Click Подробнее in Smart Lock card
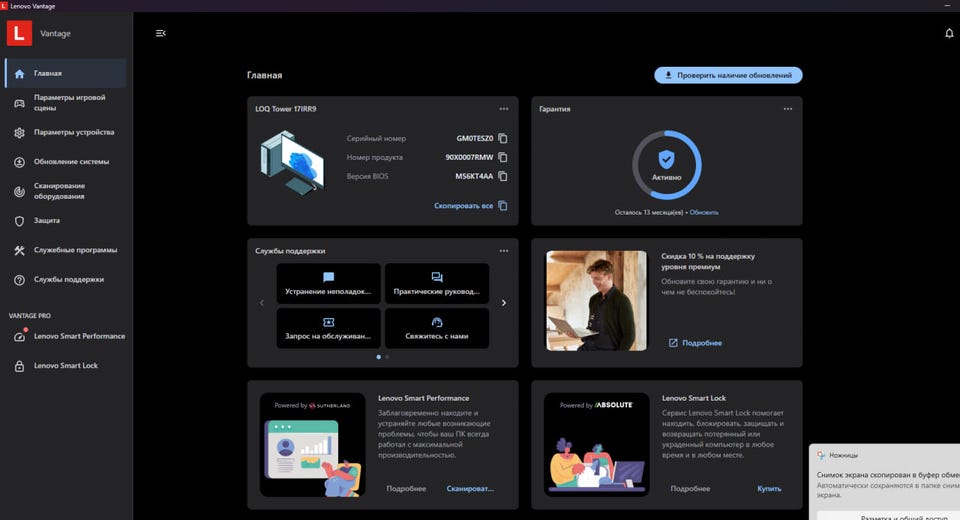This screenshot has height=520, width=960. (x=691, y=489)
